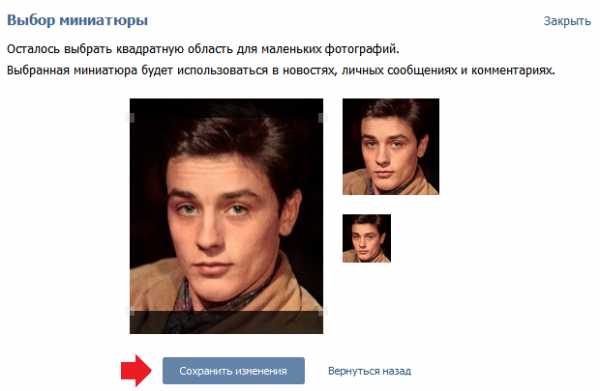Click the bottom-right crop handle
This screenshot has width=600, height=391.
point(321,311)
